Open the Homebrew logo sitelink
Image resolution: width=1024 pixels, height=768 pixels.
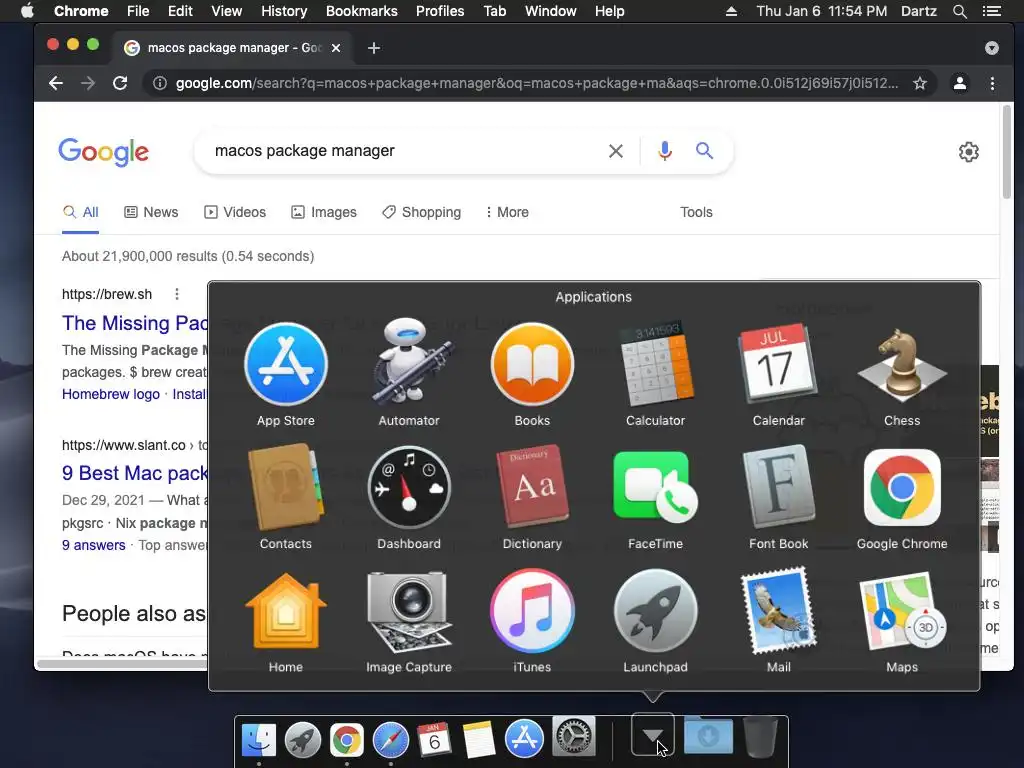tap(111, 394)
